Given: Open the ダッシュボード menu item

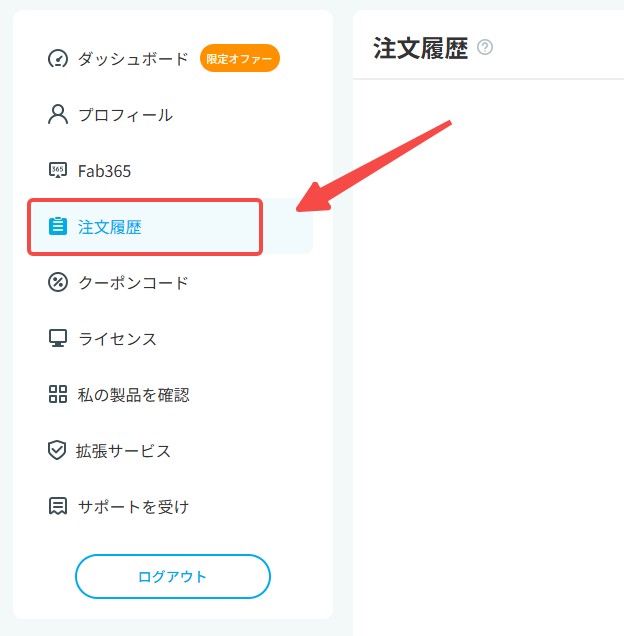Looking at the screenshot, I should [133, 59].
